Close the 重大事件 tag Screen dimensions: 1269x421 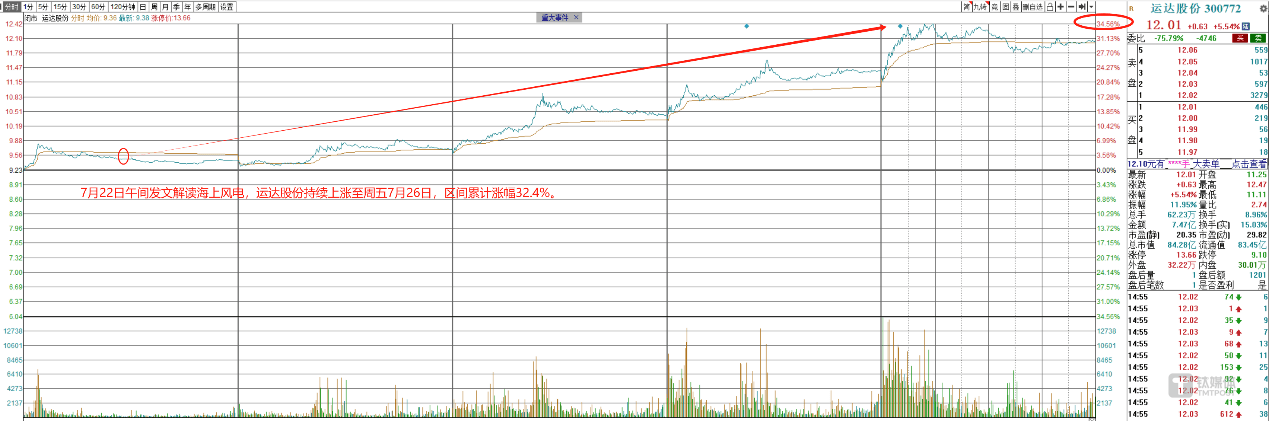pyautogui.click(x=575, y=18)
